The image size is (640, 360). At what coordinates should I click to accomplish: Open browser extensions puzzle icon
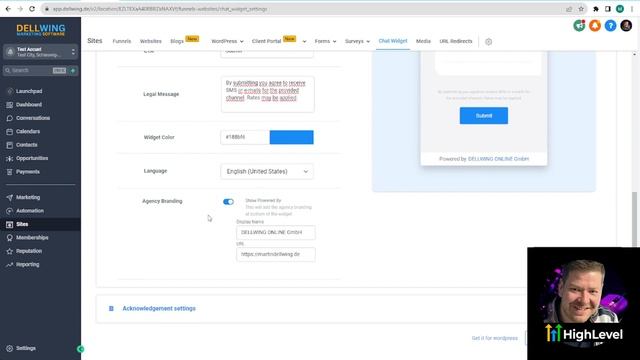[596, 9]
